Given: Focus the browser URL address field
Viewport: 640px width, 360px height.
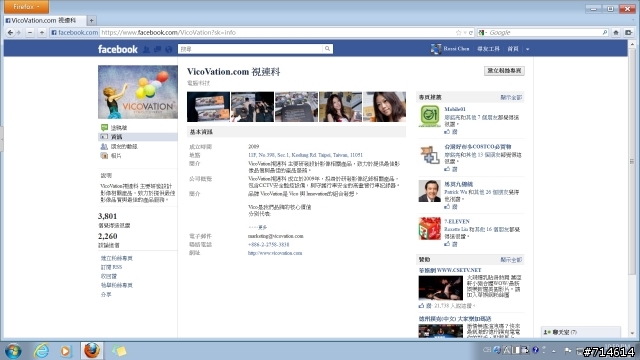Looking at the screenshot, I should click(x=277, y=33).
